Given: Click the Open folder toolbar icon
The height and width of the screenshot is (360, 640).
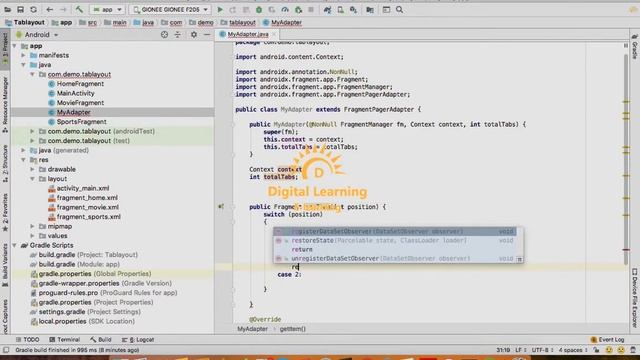Looking at the screenshot, I should pyautogui.click(x=7, y=9).
